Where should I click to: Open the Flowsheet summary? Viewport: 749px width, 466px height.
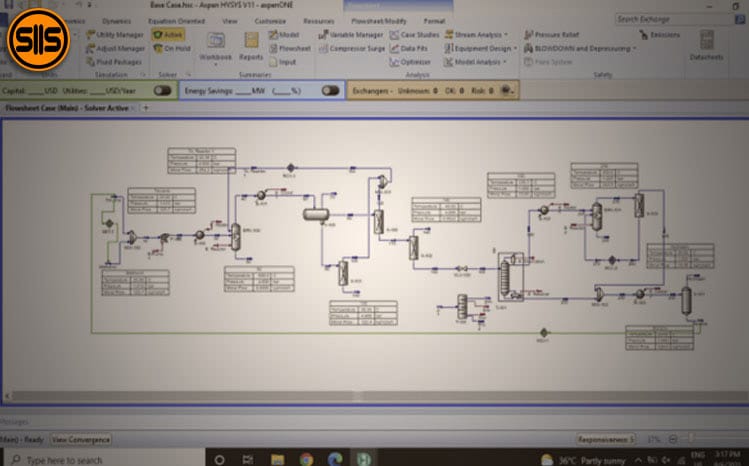point(290,48)
